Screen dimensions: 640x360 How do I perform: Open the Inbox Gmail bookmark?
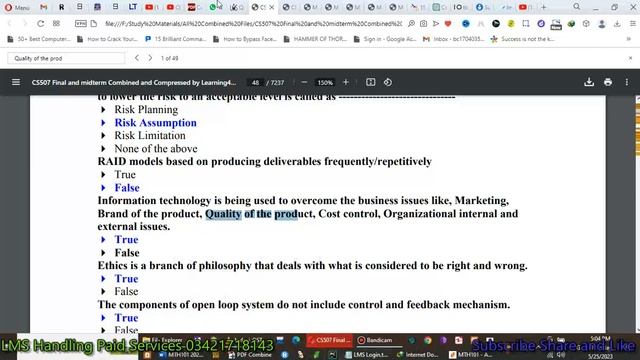tap(453, 39)
